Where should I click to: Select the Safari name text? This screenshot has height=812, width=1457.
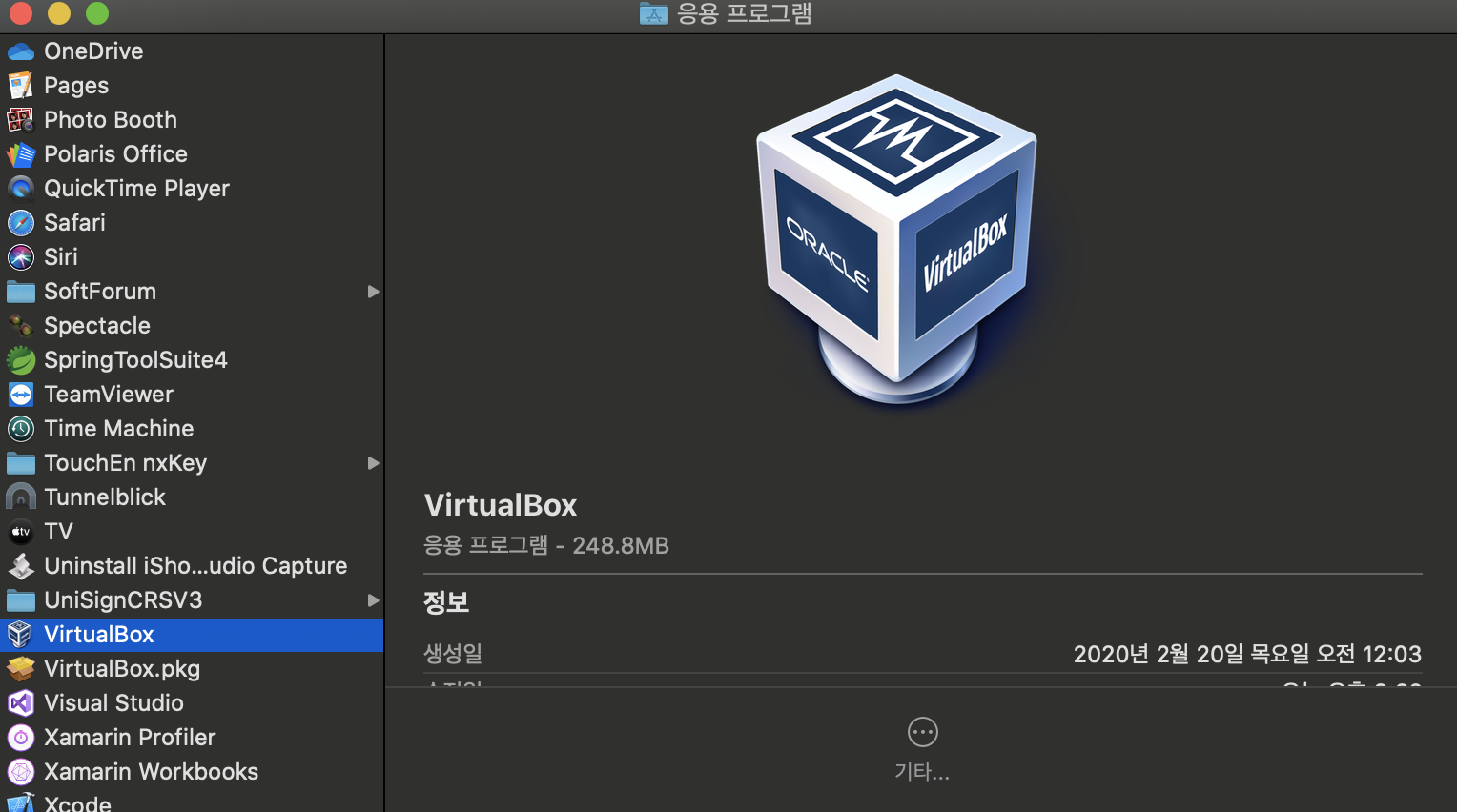point(74,223)
